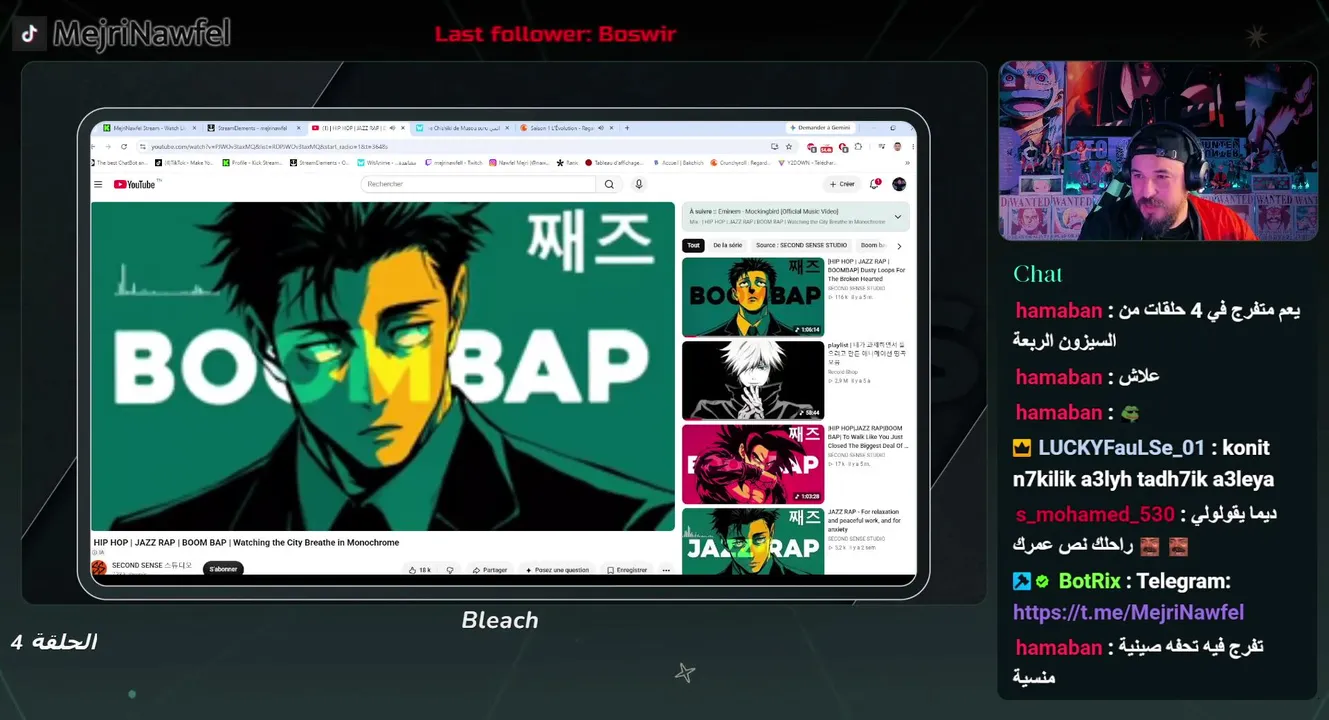Click the "Last follower: Boswir" text
The height and width of the screenshot is (720, 1329).
(x=555, y=34)
